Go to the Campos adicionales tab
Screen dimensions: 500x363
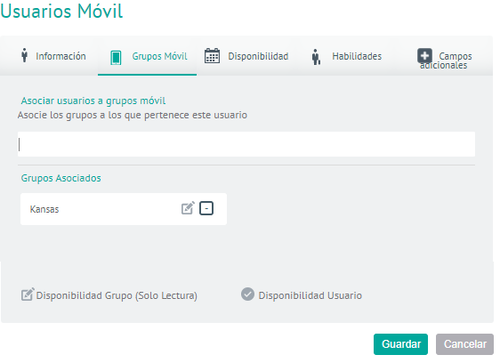click(x=446, y=60)
